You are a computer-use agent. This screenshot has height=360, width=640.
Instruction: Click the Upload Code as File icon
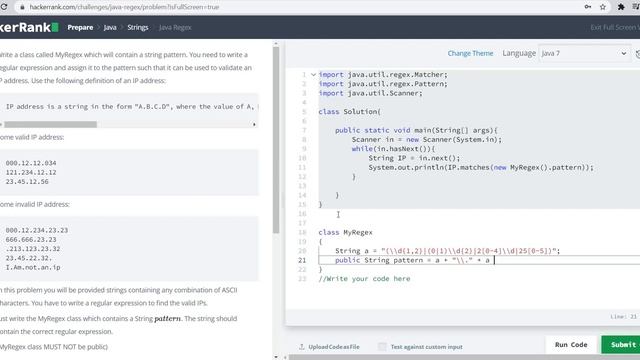[302, 347]
